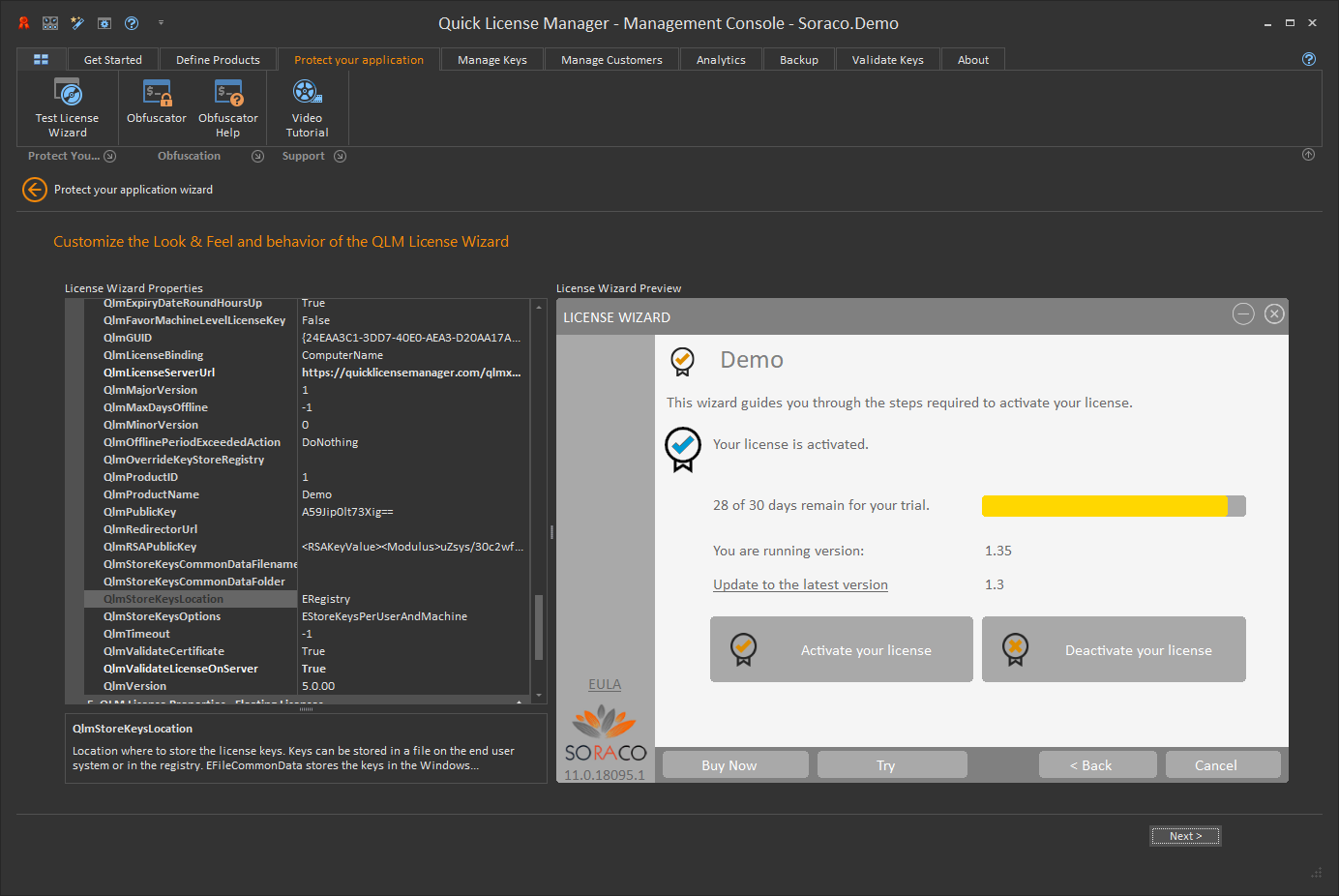Open the Analytics tab
The width and height of the screenshot is (1339, 896).
tap(721, 60)
